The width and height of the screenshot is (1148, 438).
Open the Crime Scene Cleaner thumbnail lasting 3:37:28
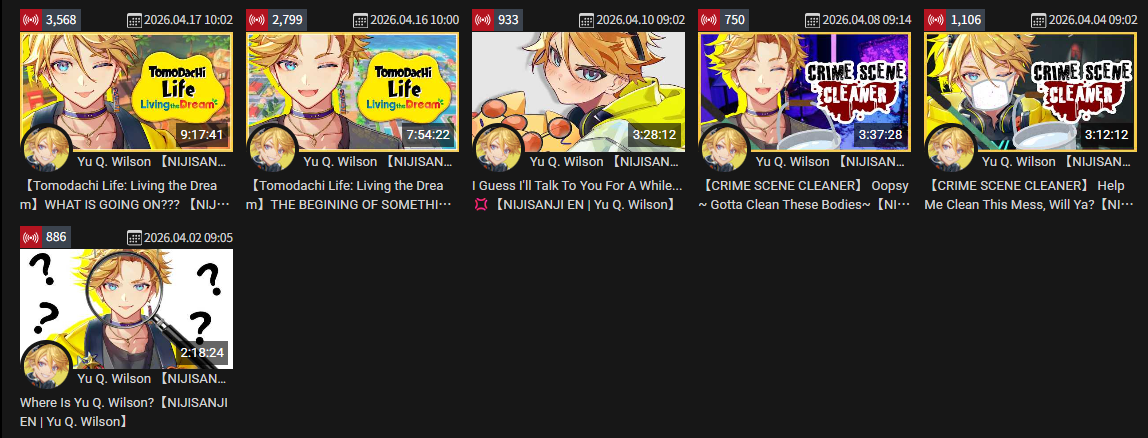click(805, 92)
